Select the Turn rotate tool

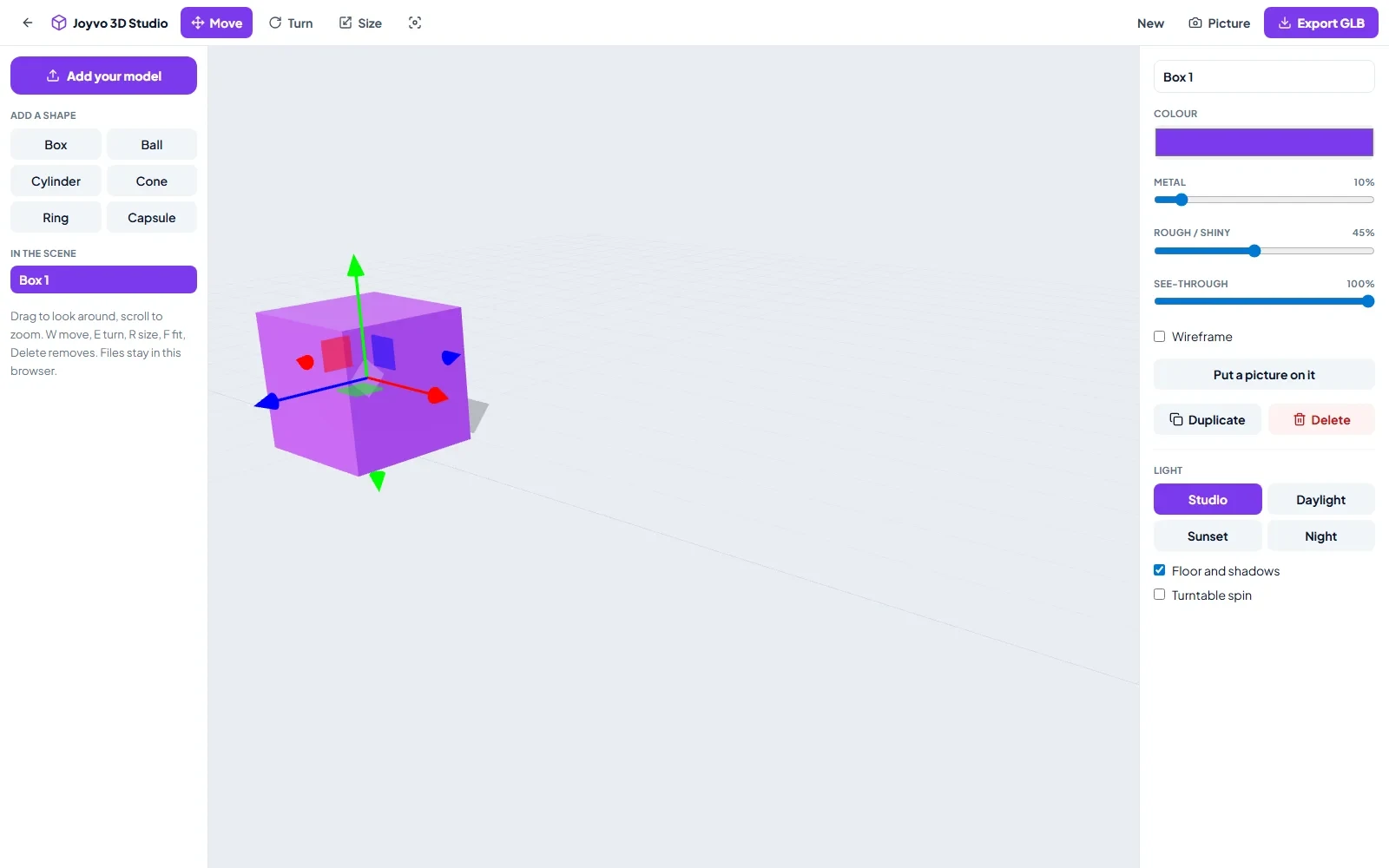(291, 23)
